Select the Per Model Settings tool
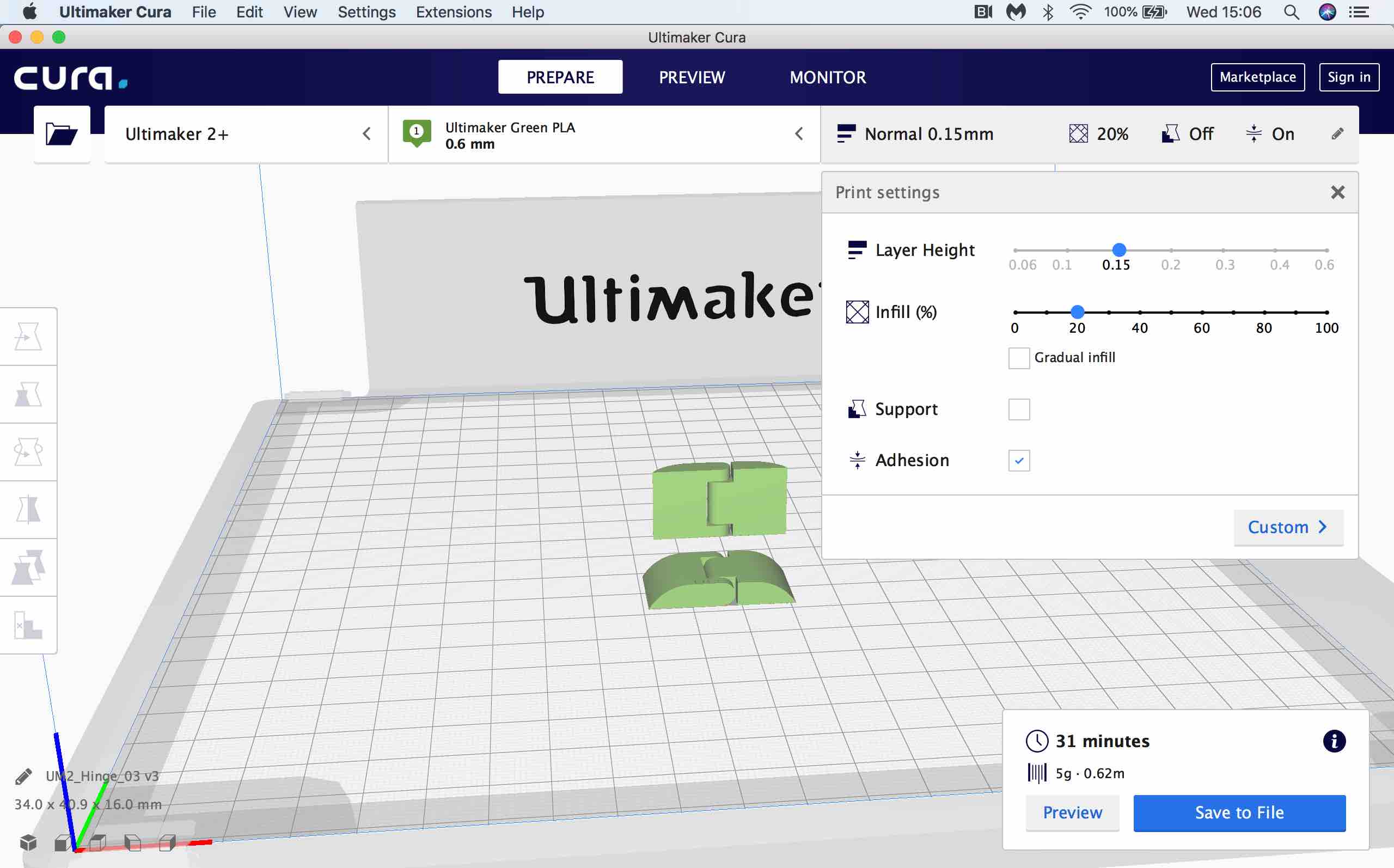The image size is (1394, 868). (x=28, y=567)
